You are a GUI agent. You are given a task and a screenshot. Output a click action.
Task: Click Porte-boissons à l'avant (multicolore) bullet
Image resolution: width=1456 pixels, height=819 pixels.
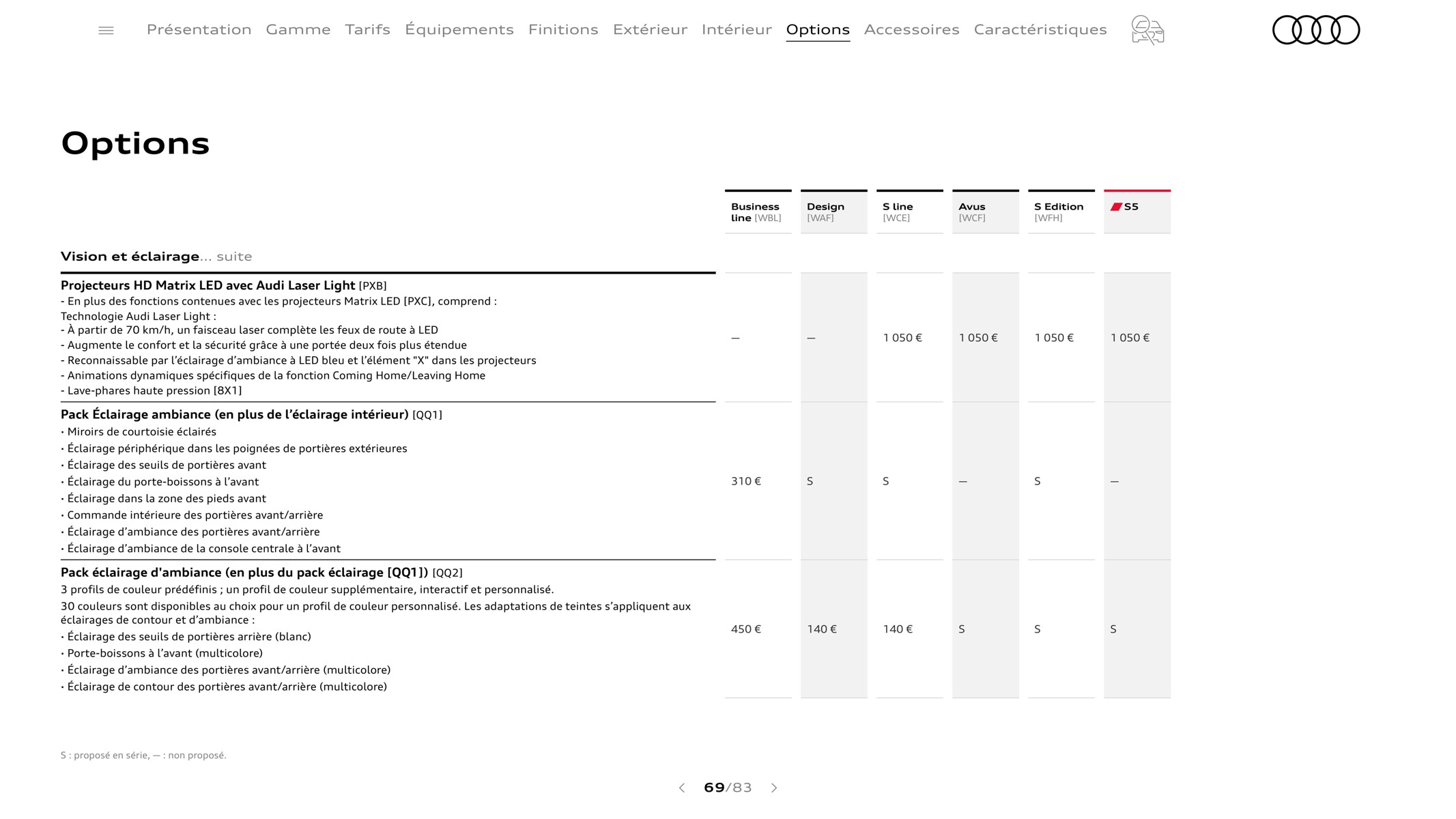[162, 653]
